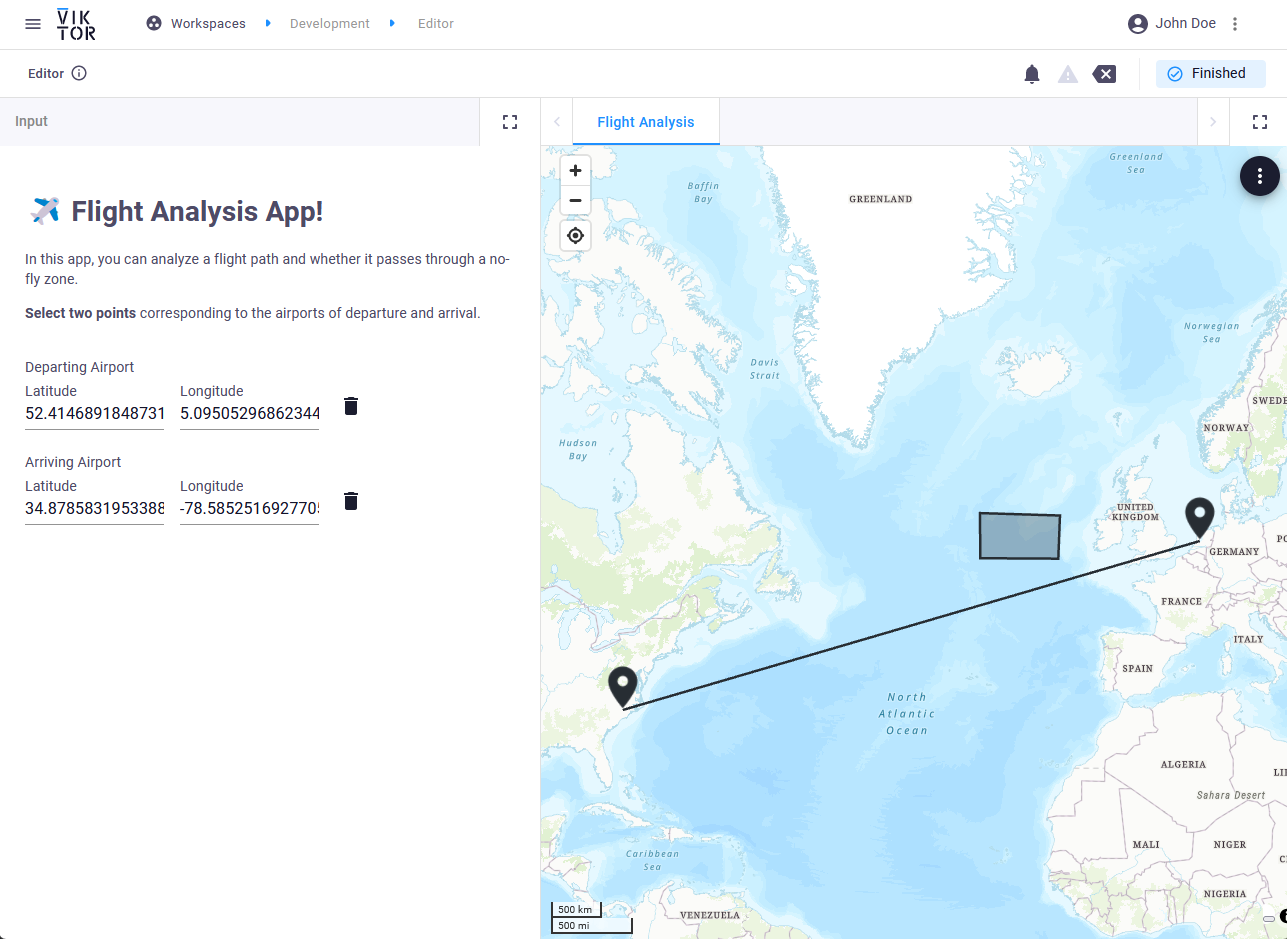Viewport: 1287px width, 939px height.
Task: Go to Workspaces breadcrumb
Action: coord(207,24)
